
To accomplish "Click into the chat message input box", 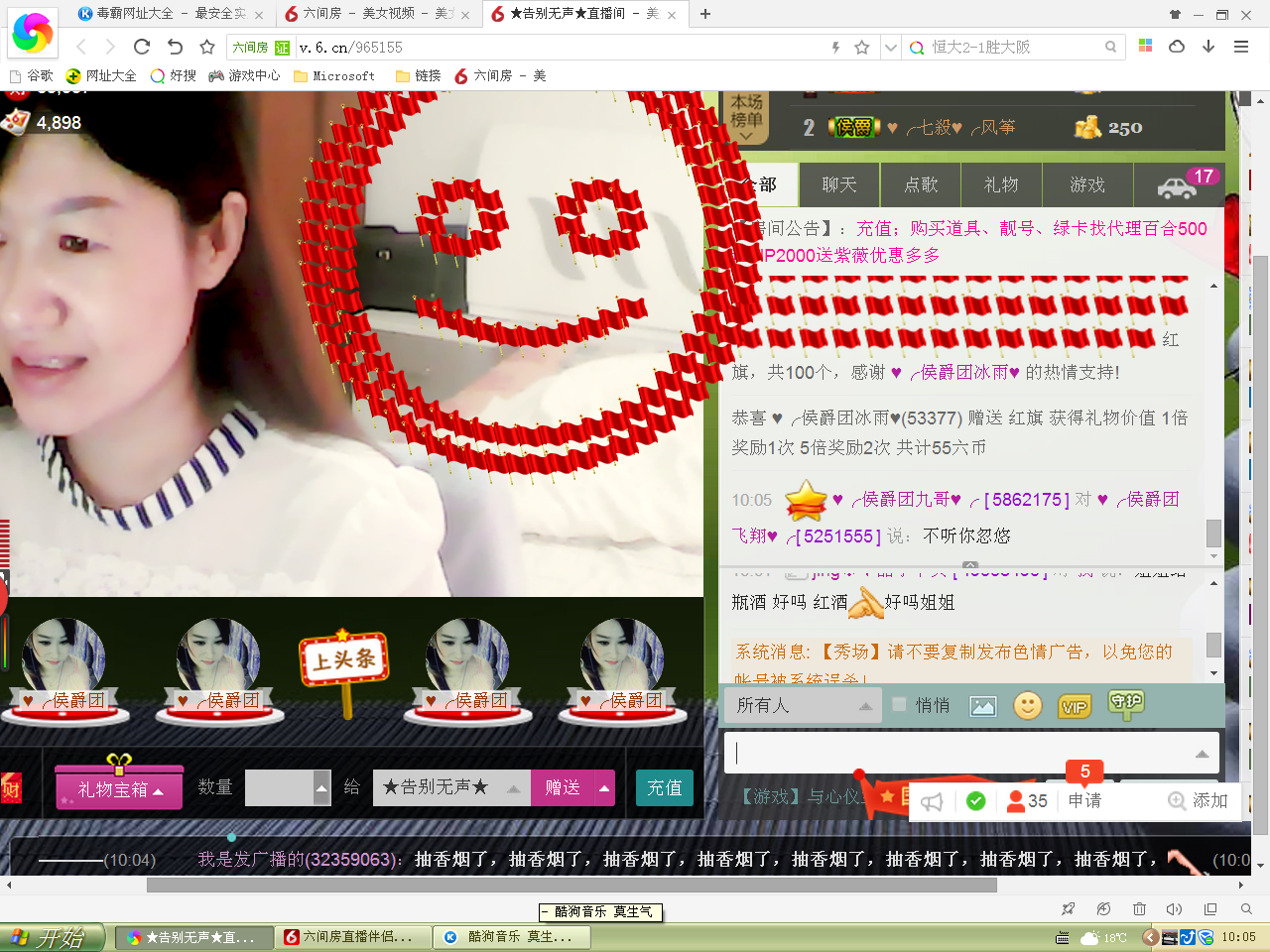I will tap(962, 754).
